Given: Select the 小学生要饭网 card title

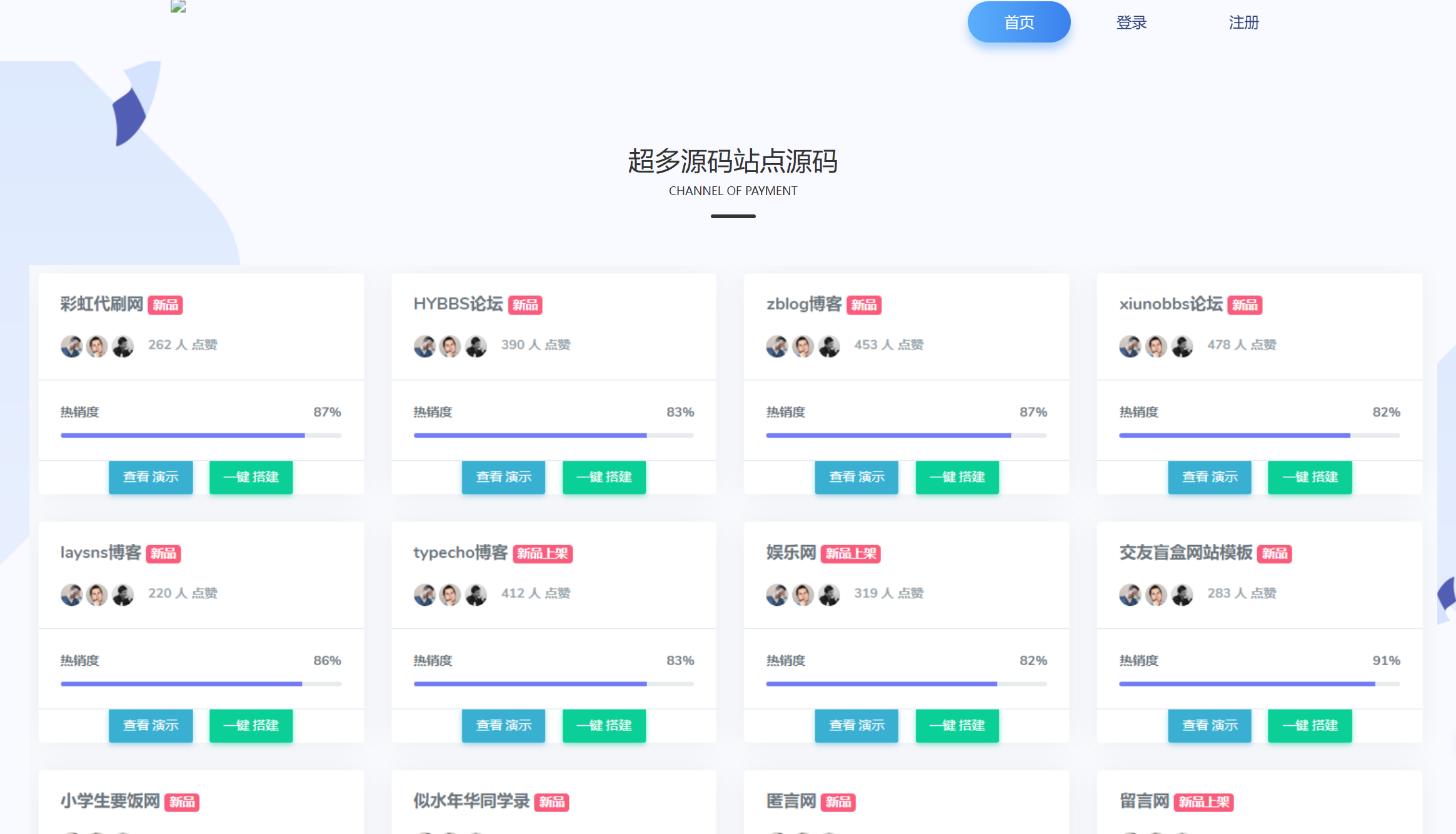Looking at the screenshot, I should coord(110,801).
